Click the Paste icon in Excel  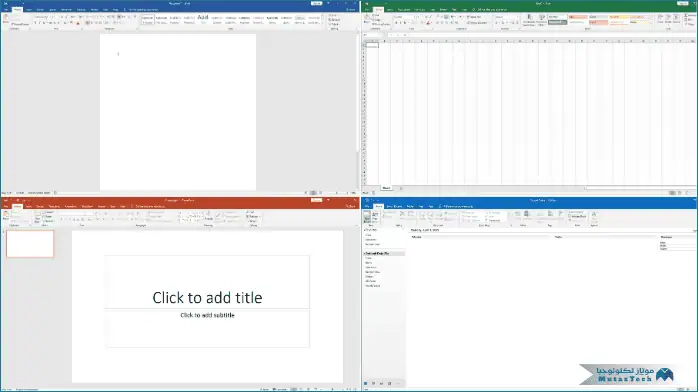367,18
